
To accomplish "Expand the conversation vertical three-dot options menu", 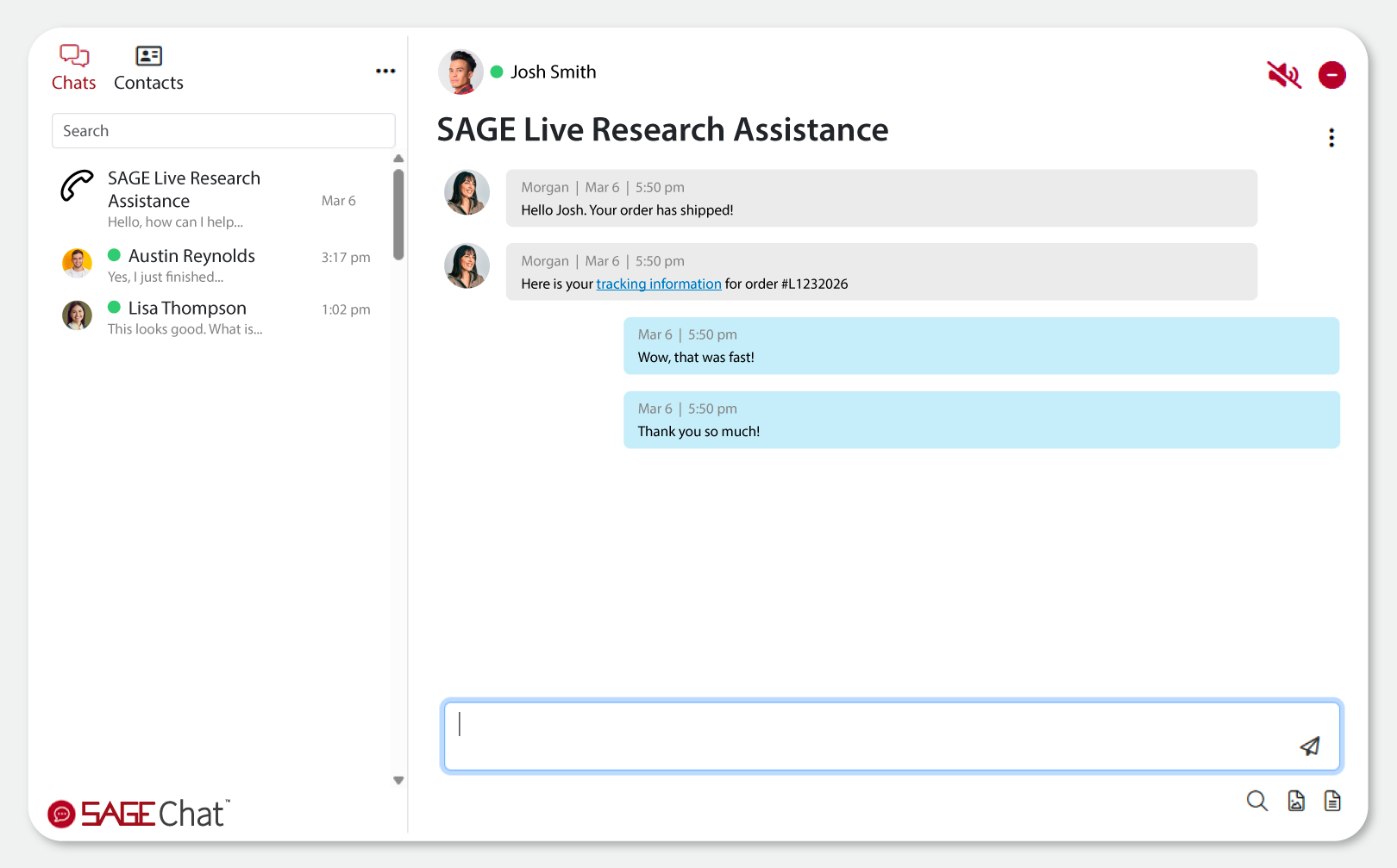I will (x=1331, y=138).
